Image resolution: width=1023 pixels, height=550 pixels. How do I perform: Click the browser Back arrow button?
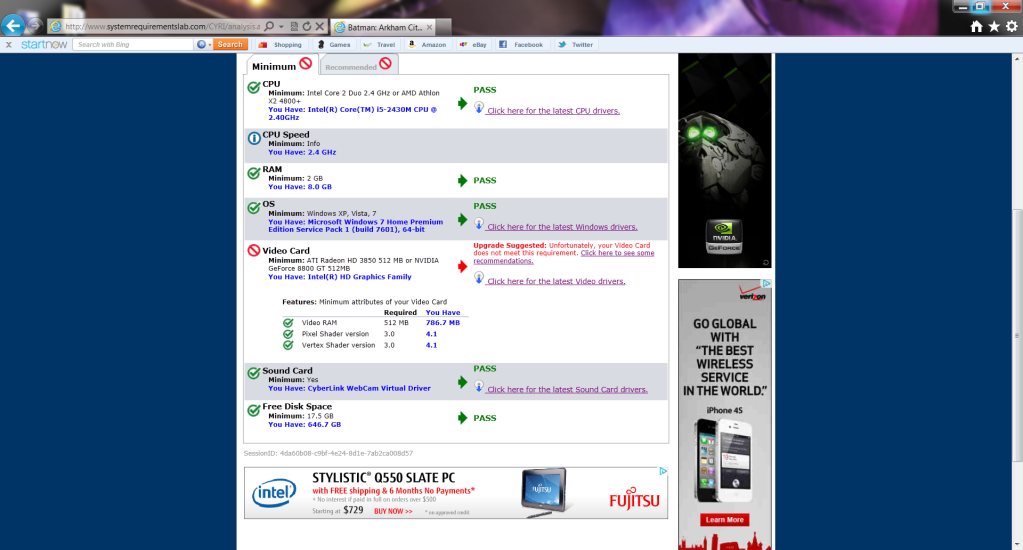12,25
